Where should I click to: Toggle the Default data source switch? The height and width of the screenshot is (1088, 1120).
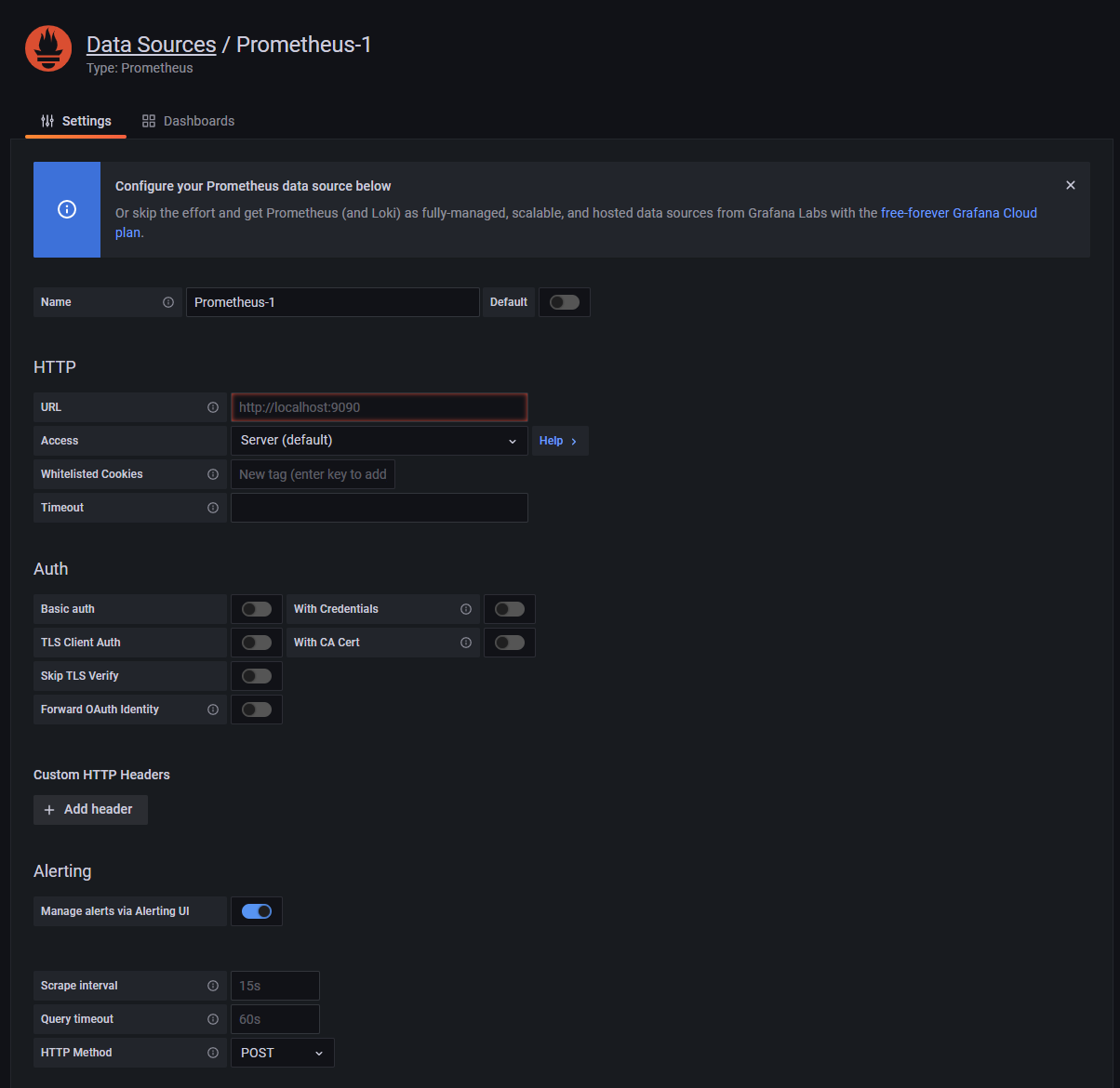click(x=565, y=302)
